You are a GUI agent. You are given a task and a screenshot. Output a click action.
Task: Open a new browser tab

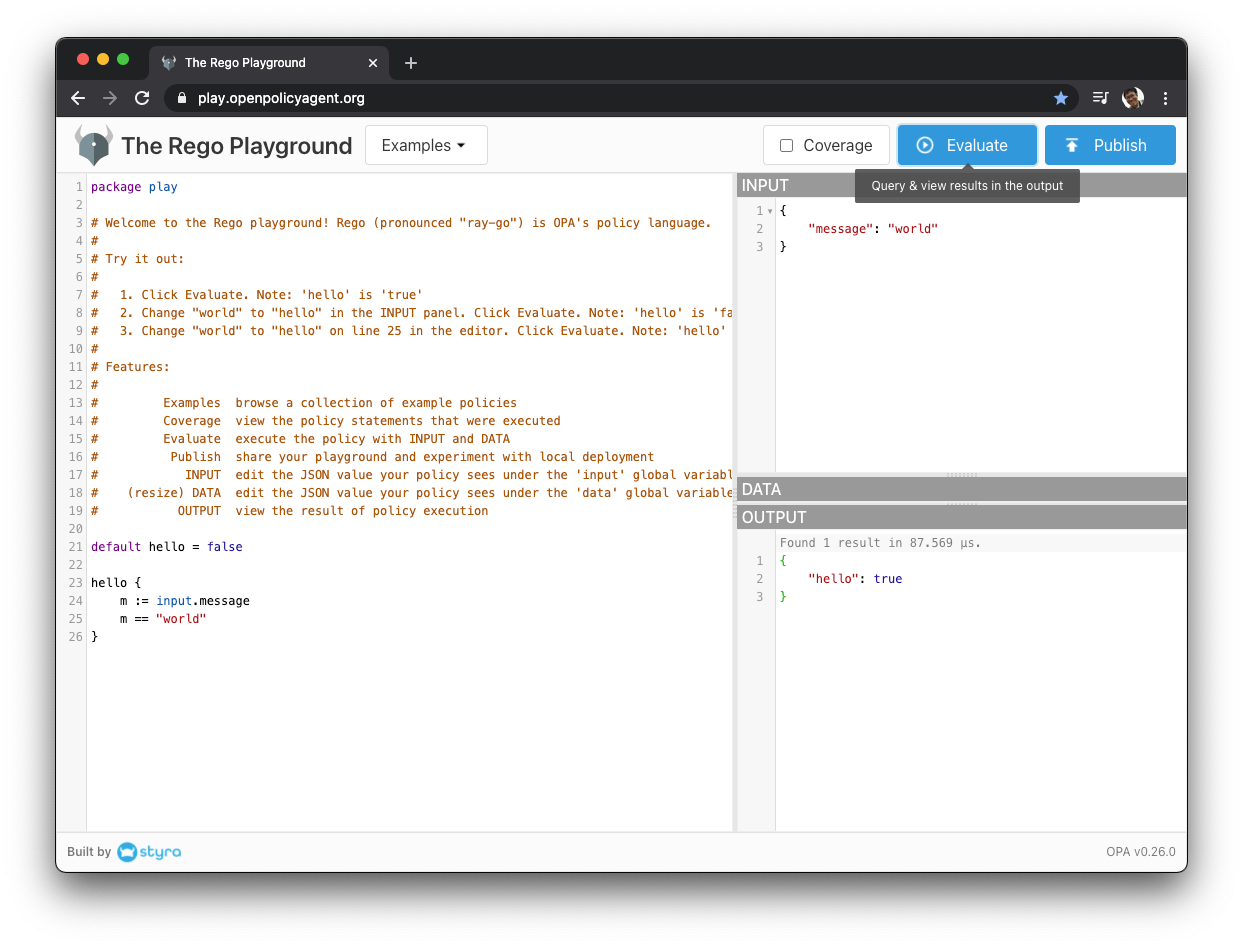coord(410,62)
